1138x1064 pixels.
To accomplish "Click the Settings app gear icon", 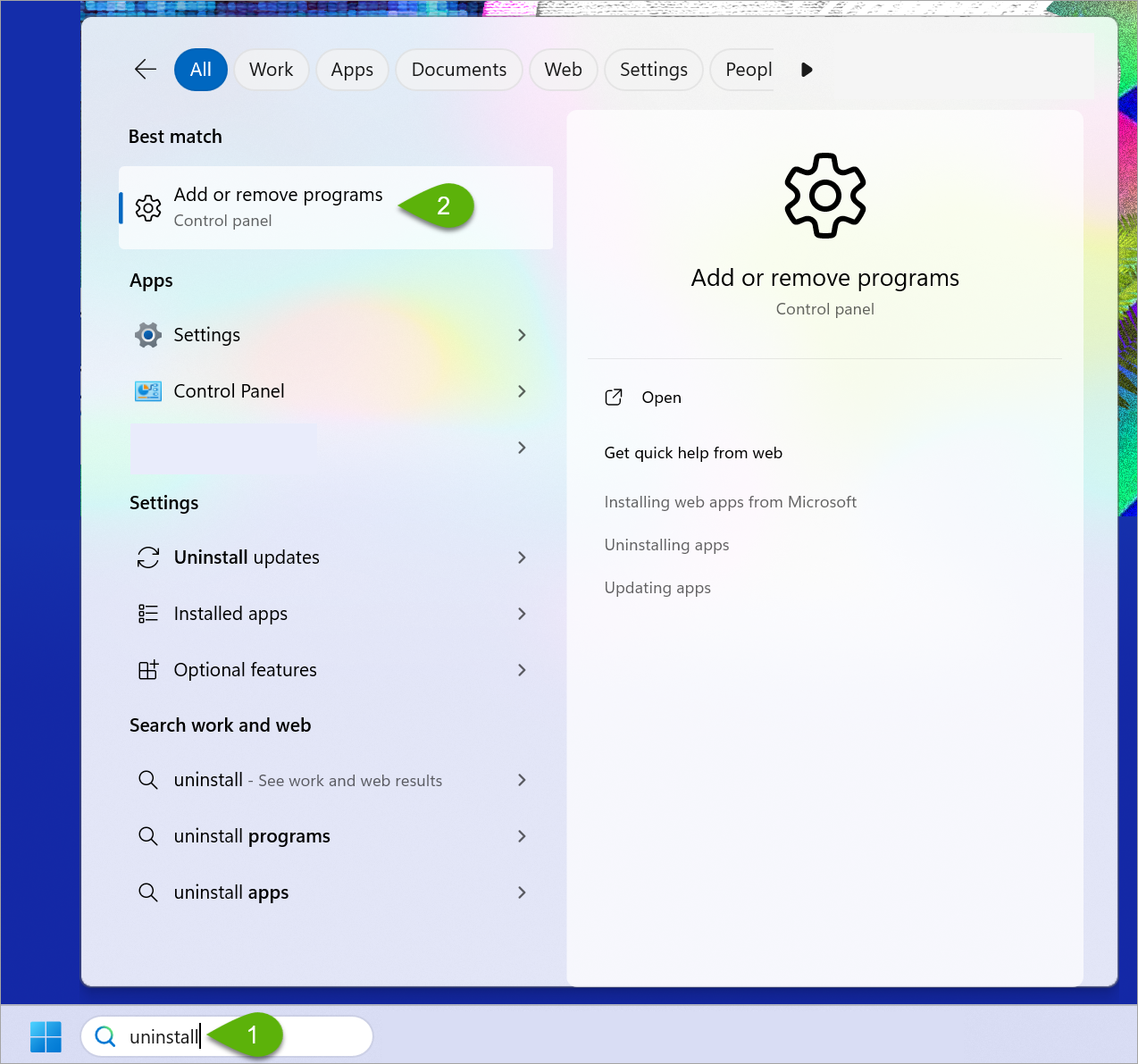I will point(148,335).
